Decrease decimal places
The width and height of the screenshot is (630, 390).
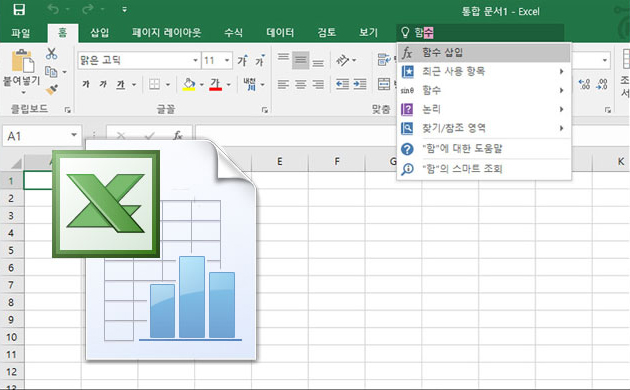(x=601, y=84)
